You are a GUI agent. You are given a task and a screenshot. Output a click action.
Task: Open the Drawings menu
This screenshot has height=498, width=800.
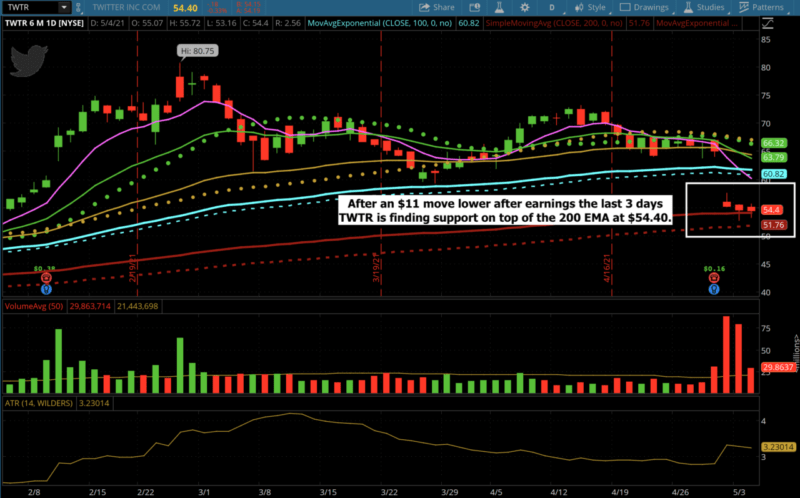click(x=644, y=7)
